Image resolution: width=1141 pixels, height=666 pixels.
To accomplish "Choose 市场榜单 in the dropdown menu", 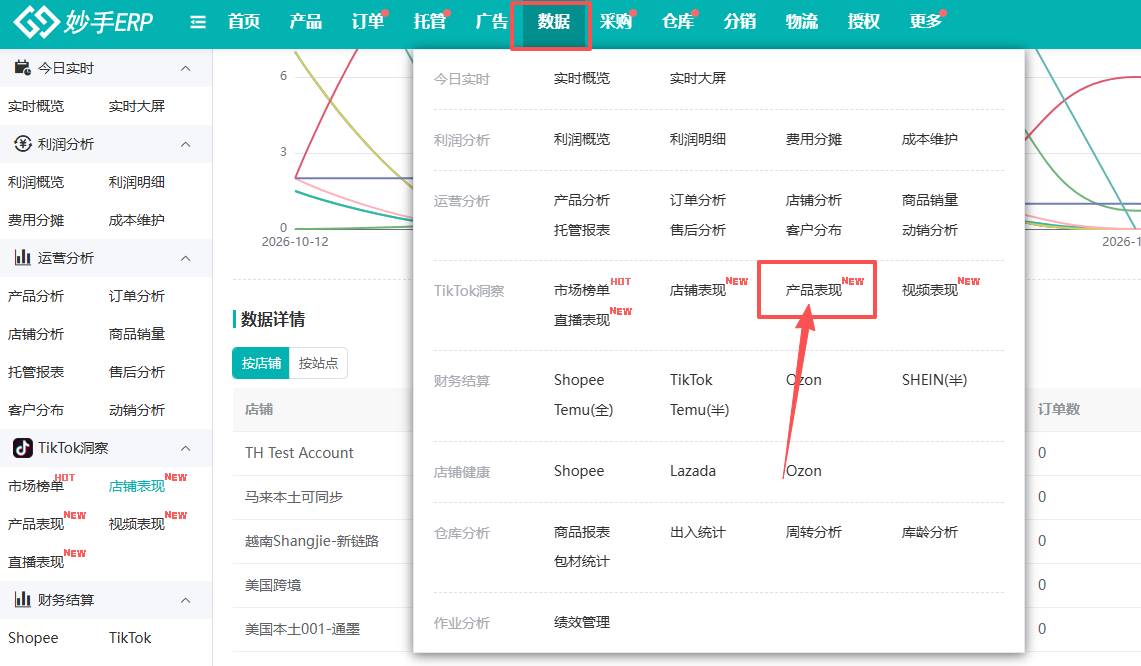I will click(x=581, y=290).
